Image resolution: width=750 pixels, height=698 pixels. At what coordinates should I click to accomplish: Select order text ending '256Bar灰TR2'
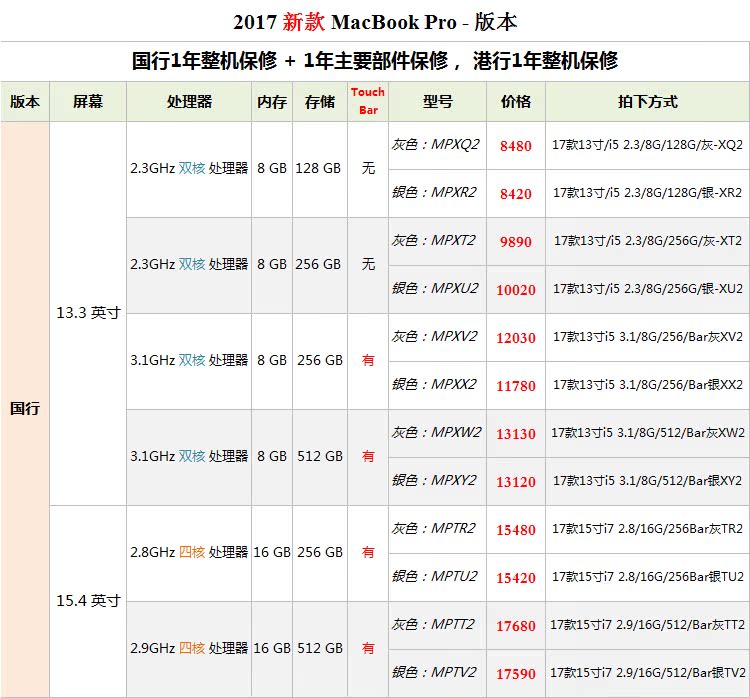coord(648,528)
